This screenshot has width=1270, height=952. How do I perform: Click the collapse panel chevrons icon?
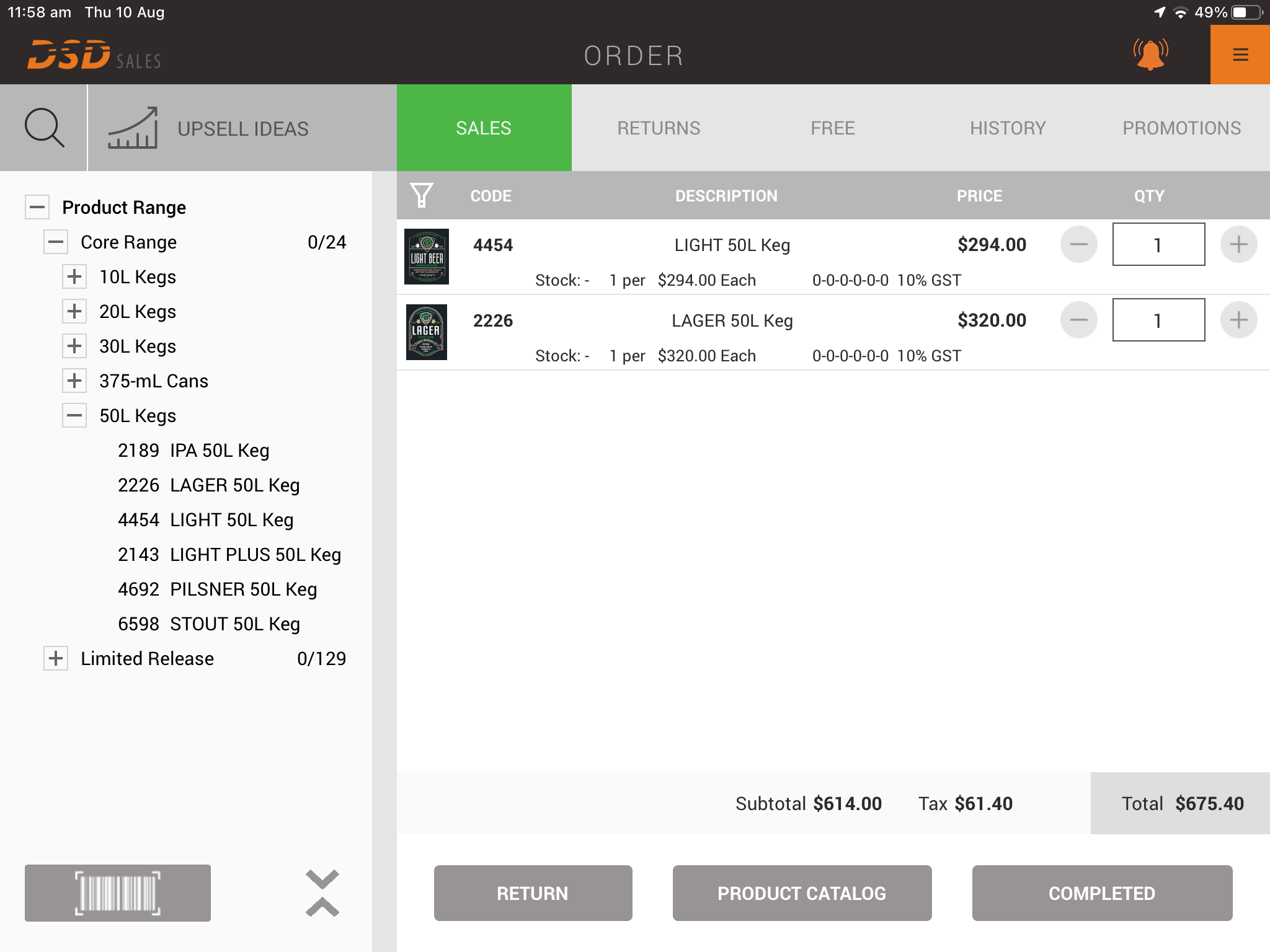click(322, 892)
